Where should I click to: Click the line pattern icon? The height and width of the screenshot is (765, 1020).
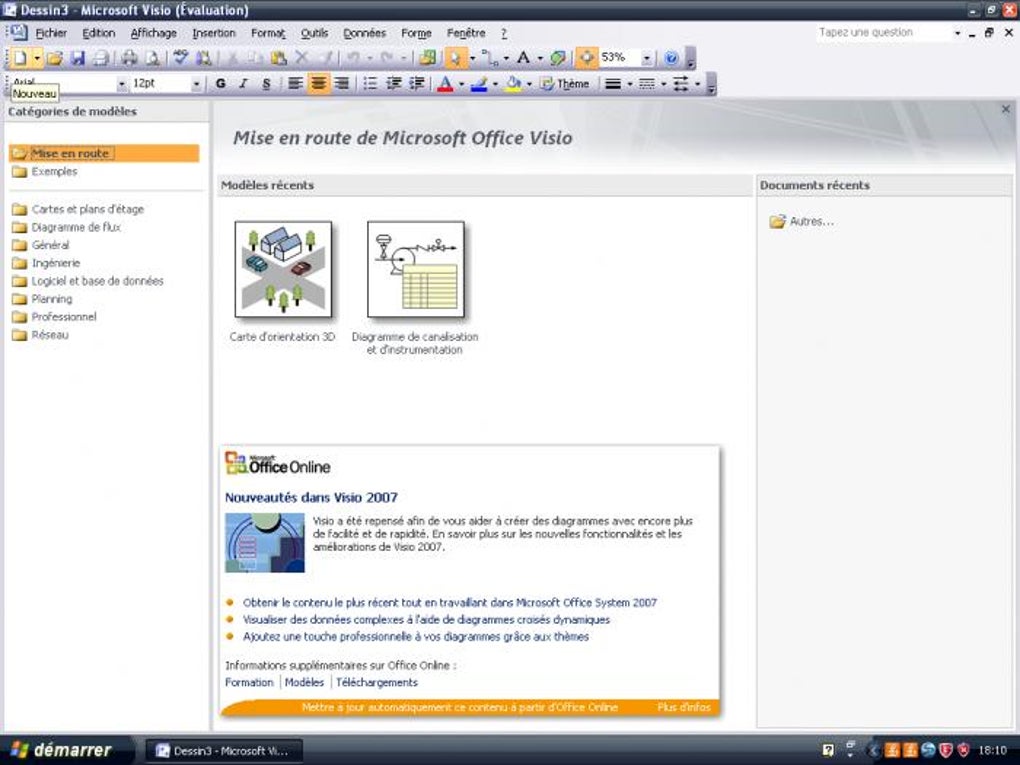point(647,83)
